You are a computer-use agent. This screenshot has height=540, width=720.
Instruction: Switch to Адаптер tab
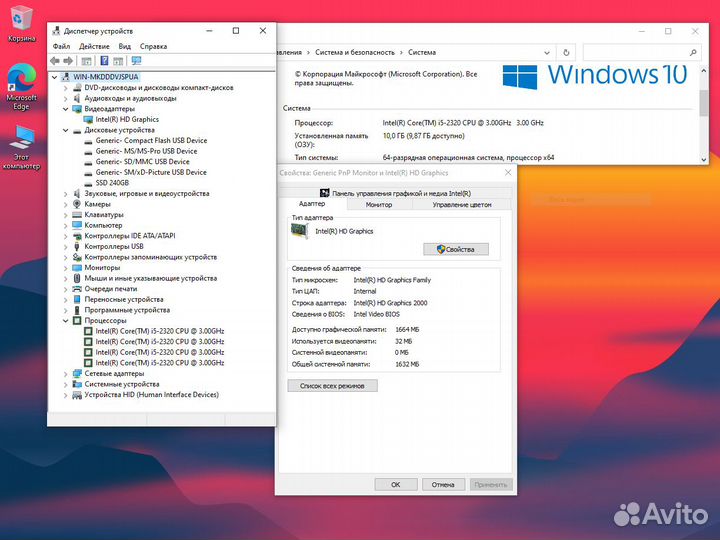[x=312, y=204]
